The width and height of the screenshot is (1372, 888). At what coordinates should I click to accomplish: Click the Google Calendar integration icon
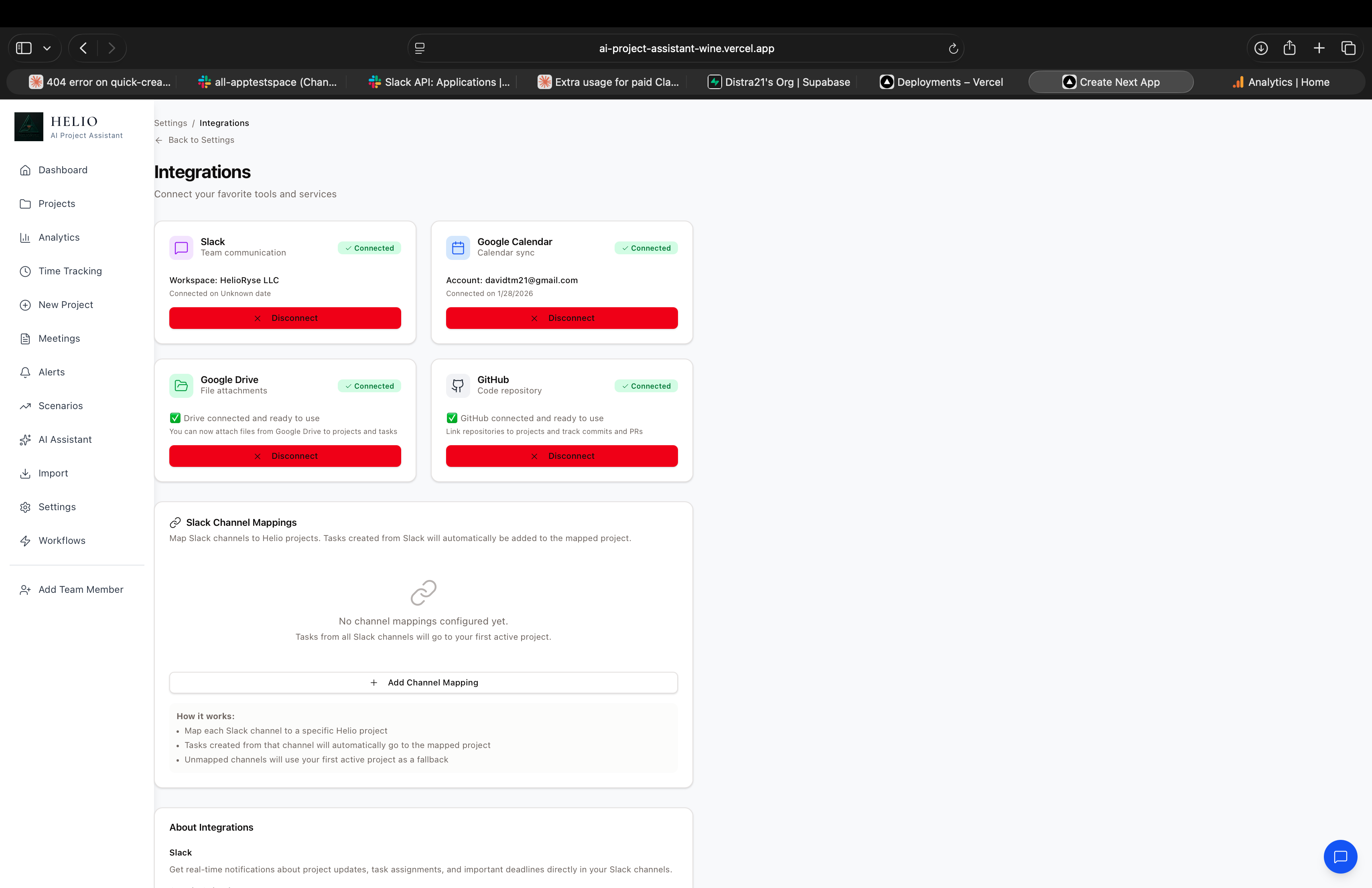458,248
